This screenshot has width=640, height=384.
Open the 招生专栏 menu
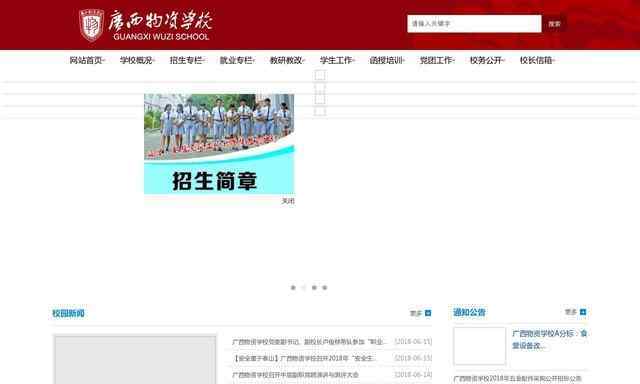(x=187, y=60)
